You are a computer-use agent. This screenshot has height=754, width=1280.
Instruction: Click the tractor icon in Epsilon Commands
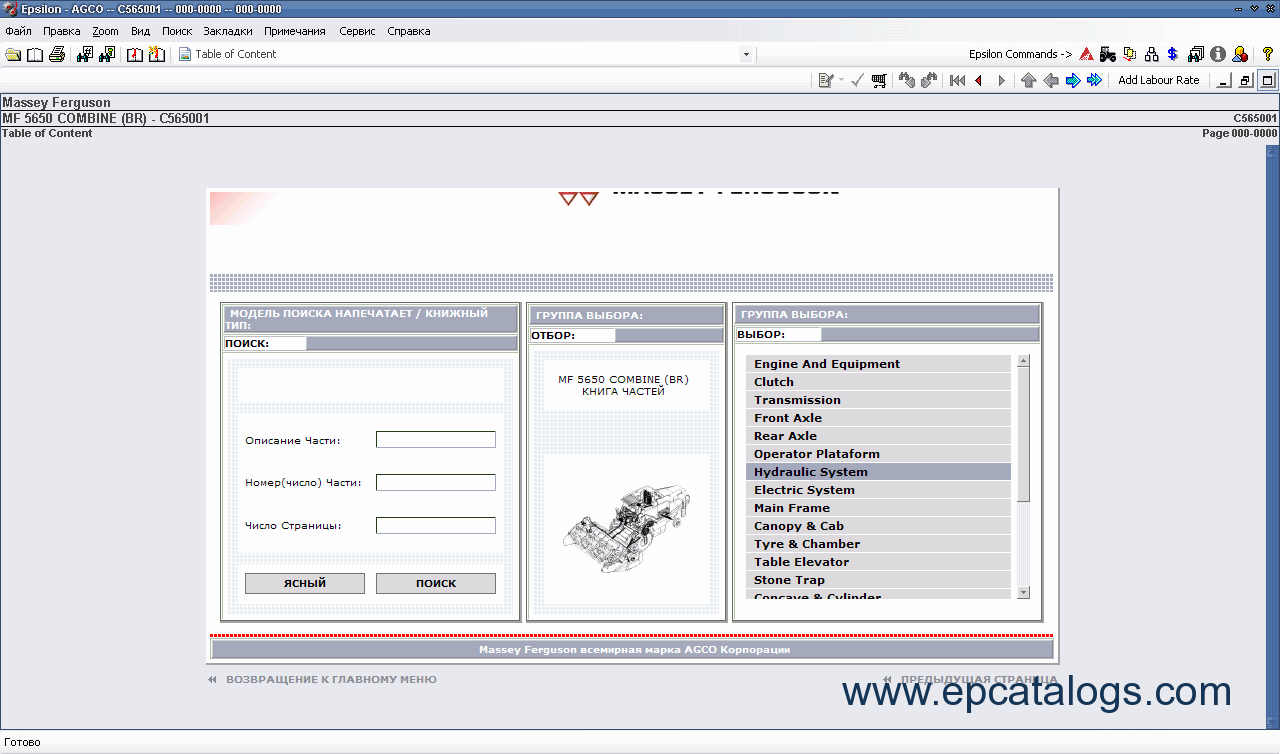(1107, 54)
